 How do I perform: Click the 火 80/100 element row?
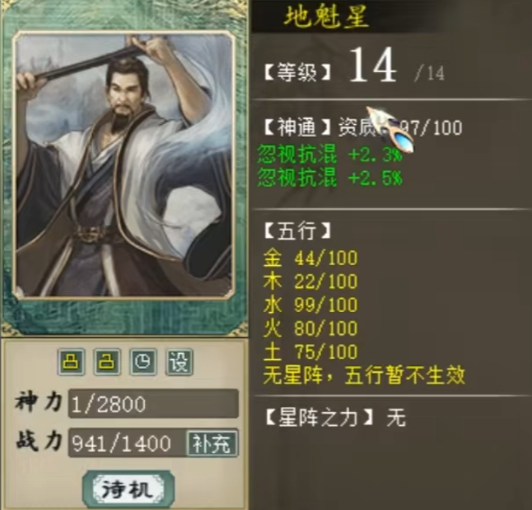[310, 328]
